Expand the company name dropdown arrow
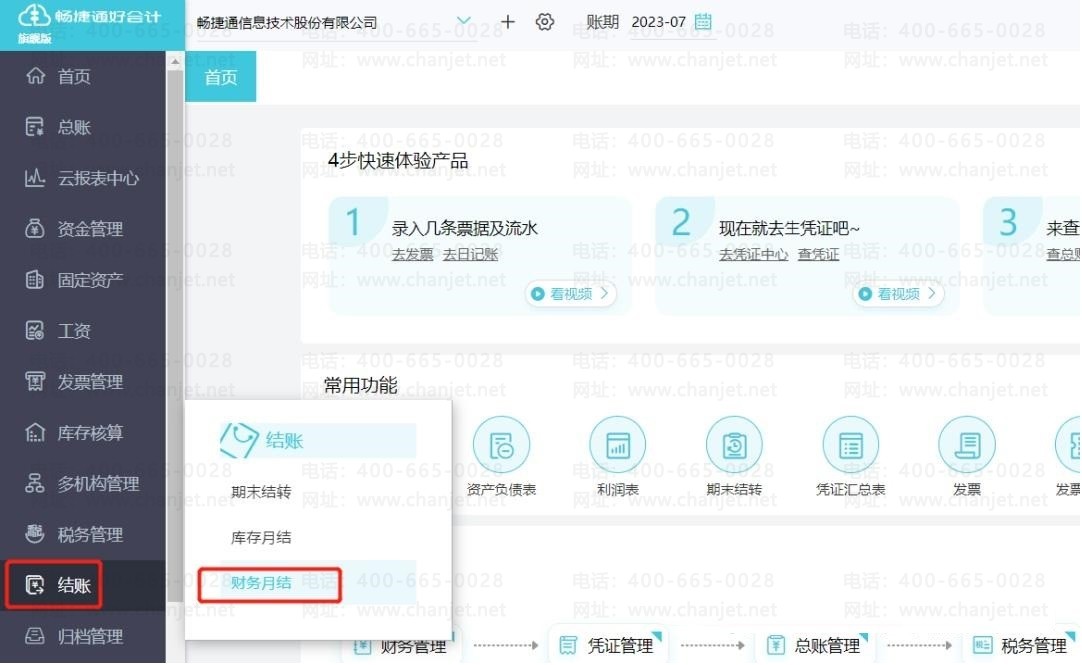 pyautogui.click(x=464, y=21)
